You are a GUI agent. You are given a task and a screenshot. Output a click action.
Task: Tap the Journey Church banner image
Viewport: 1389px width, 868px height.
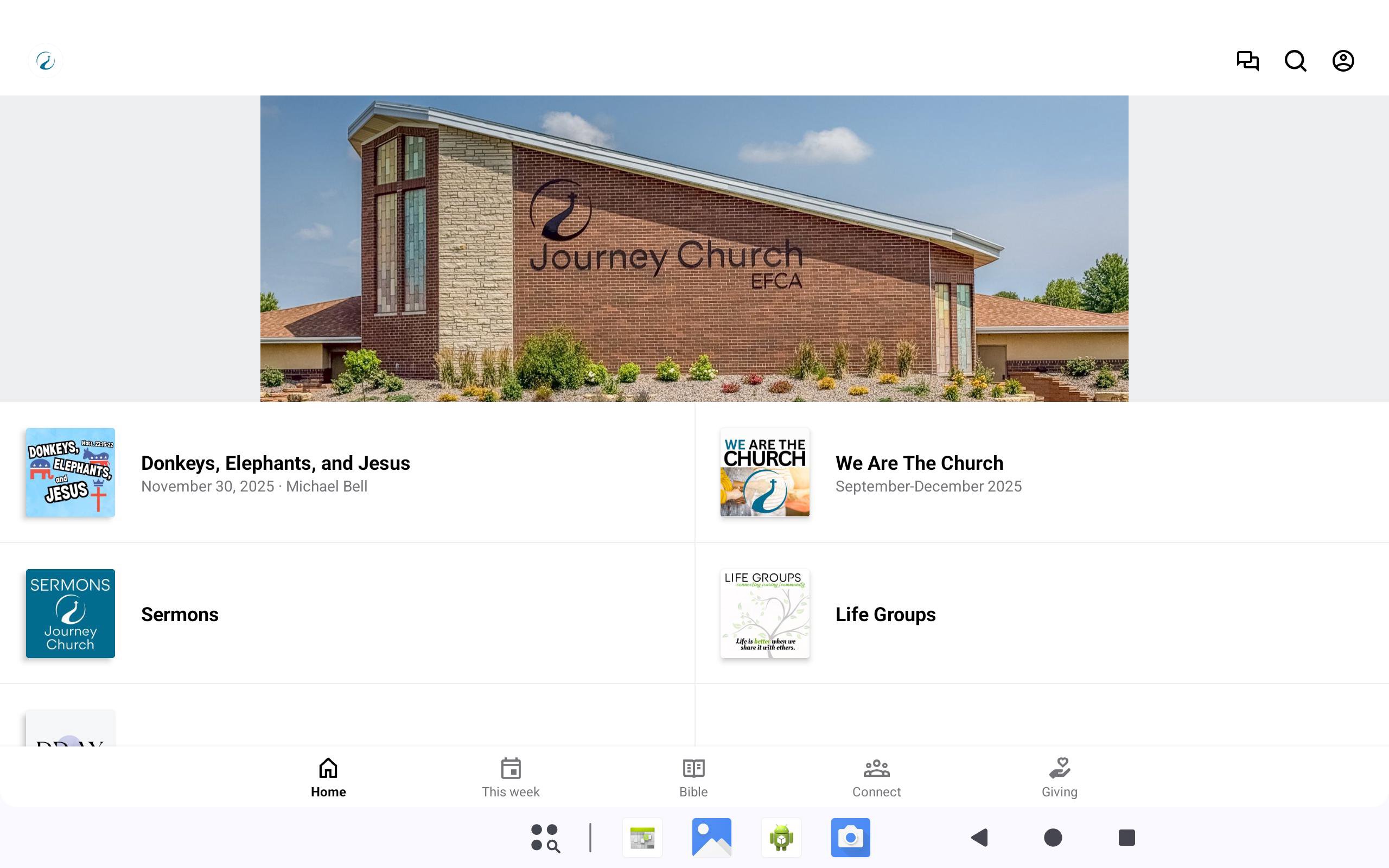[x=694, y=248]
